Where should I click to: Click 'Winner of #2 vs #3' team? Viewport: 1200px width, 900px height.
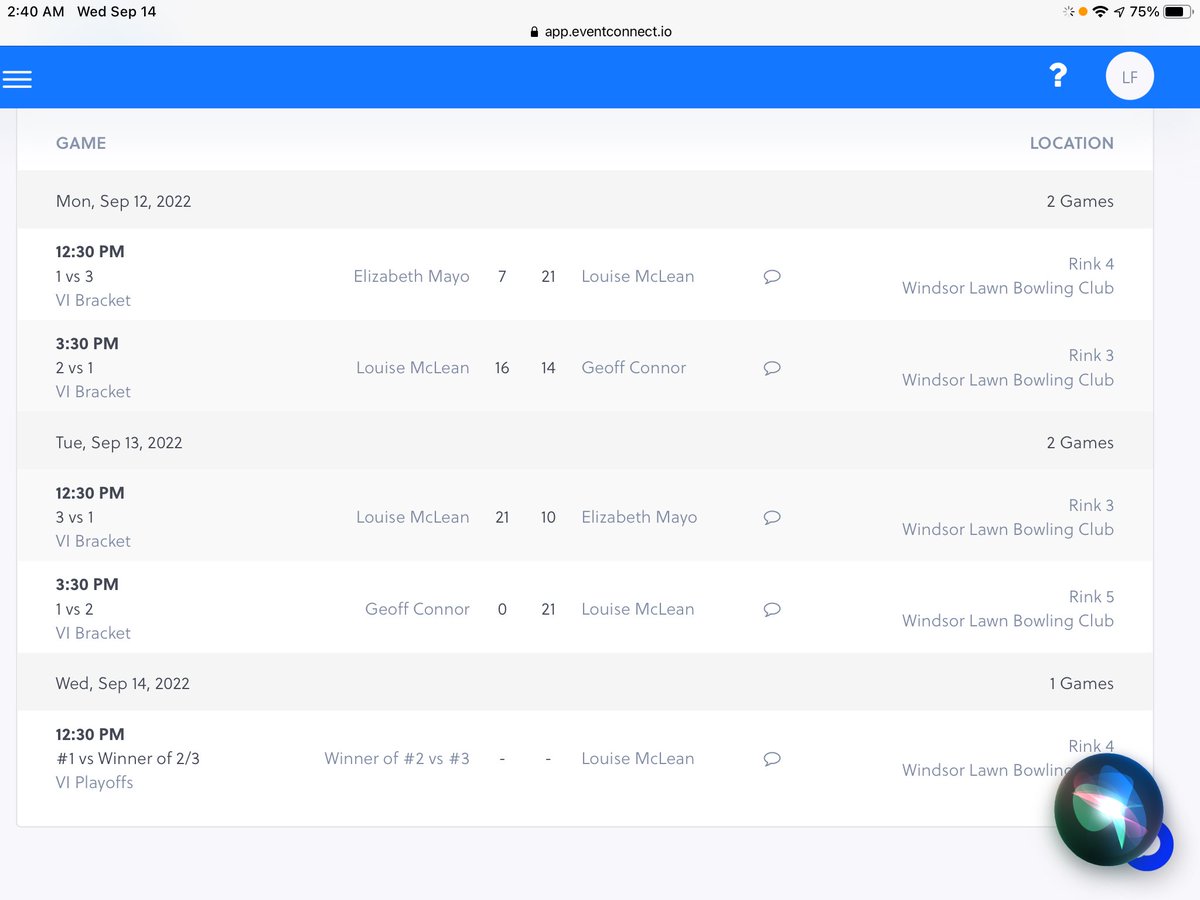tap(397, 758)
